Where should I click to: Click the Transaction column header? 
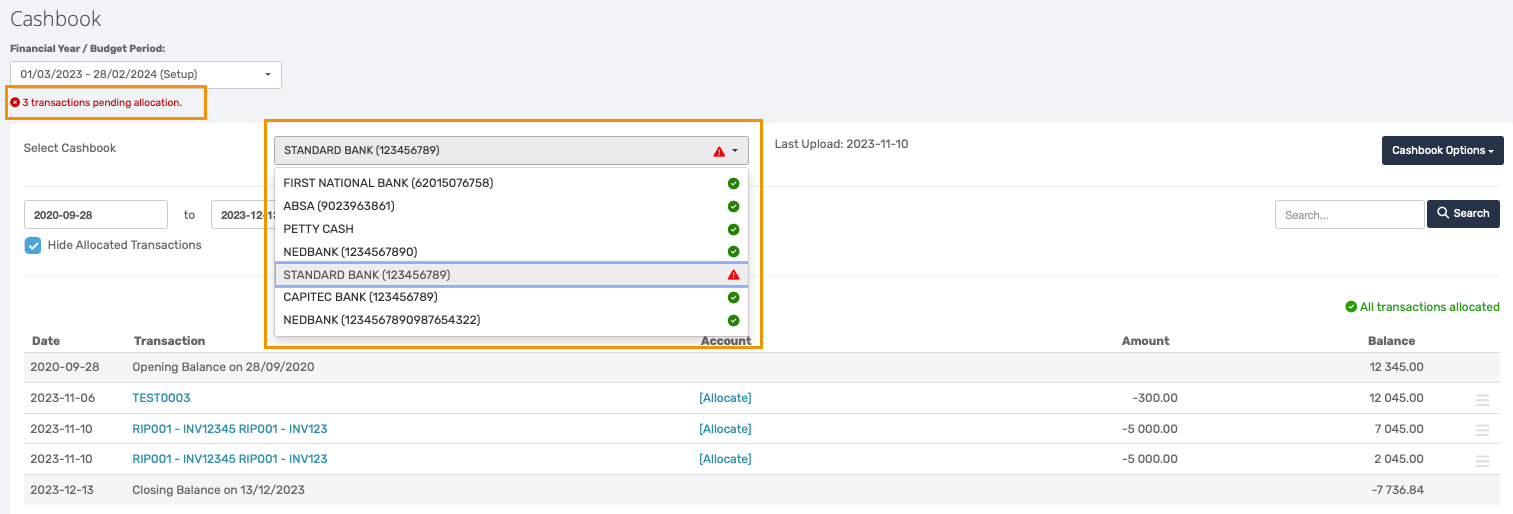click(x=169, y=341)
